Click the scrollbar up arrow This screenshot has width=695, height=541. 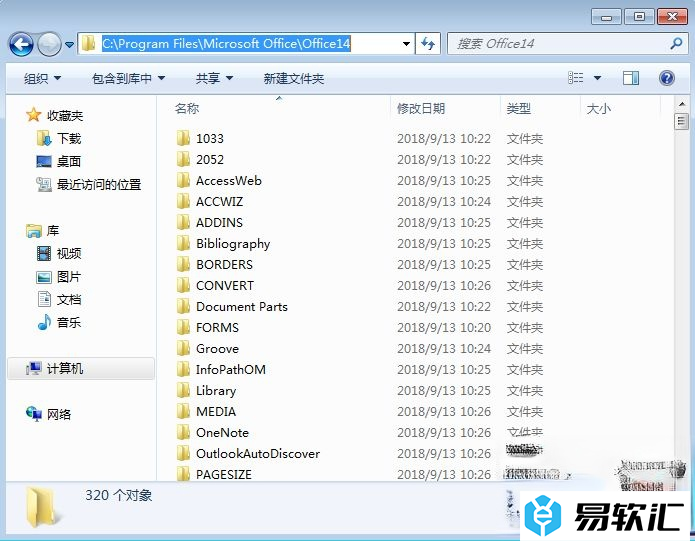click(681, 105)
